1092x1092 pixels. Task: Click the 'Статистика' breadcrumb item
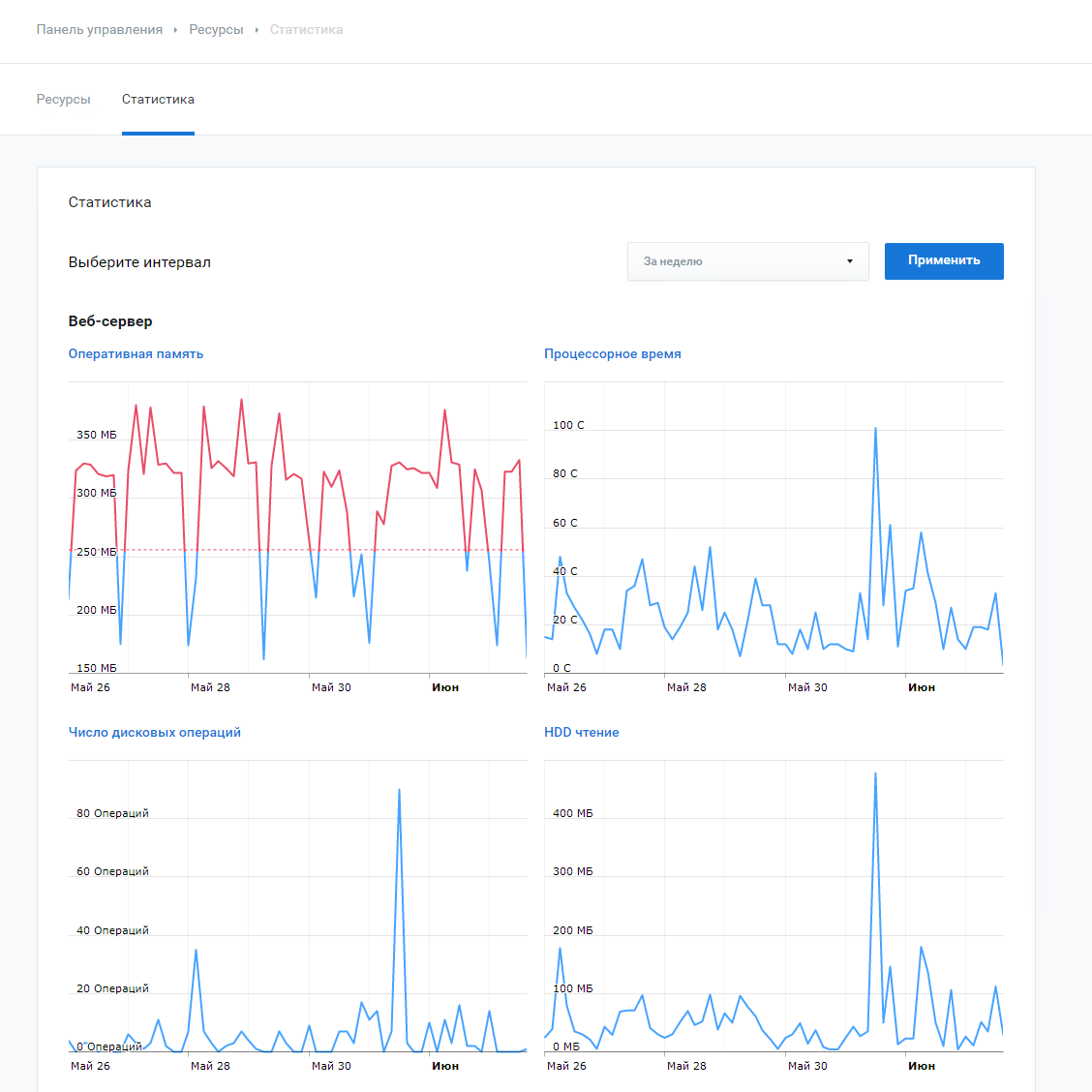[x=307, y=29]
